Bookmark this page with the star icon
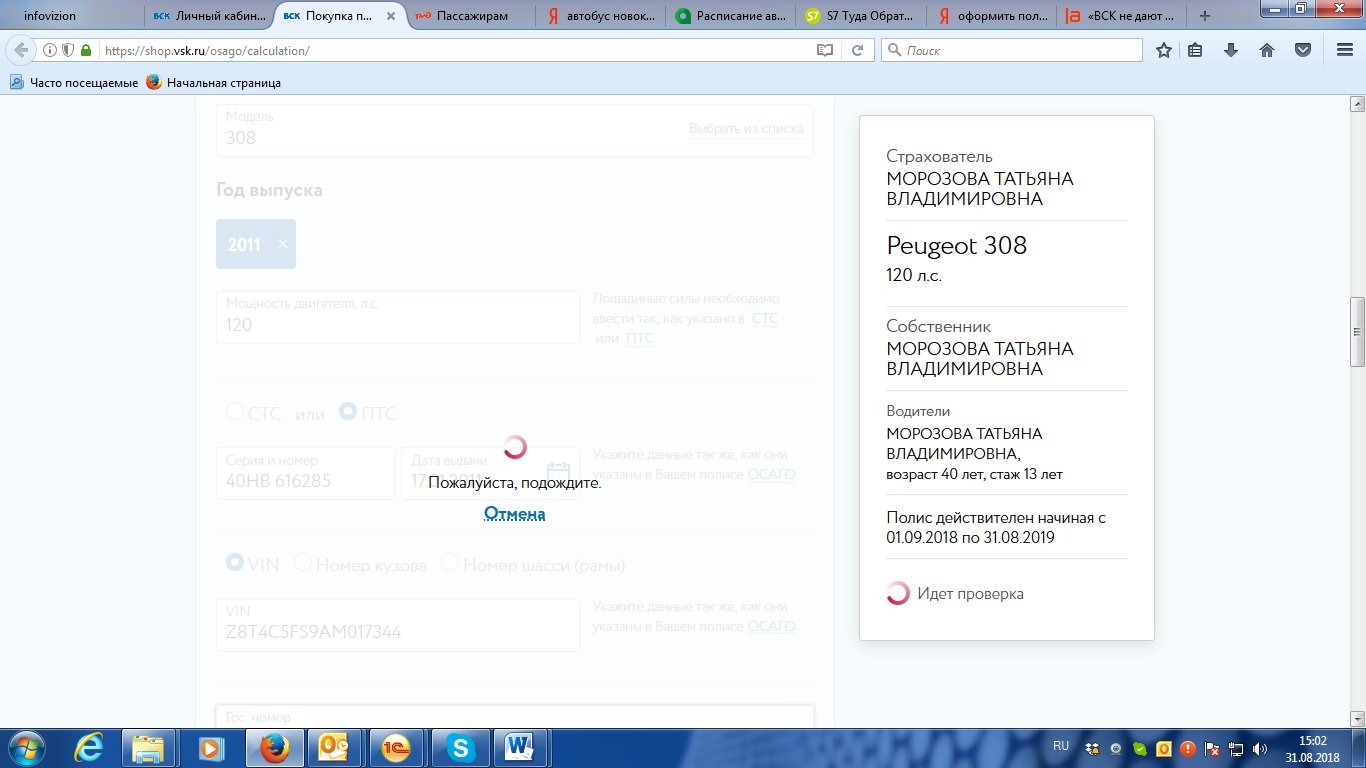 pyautogui.click(x=1164, y=50)
